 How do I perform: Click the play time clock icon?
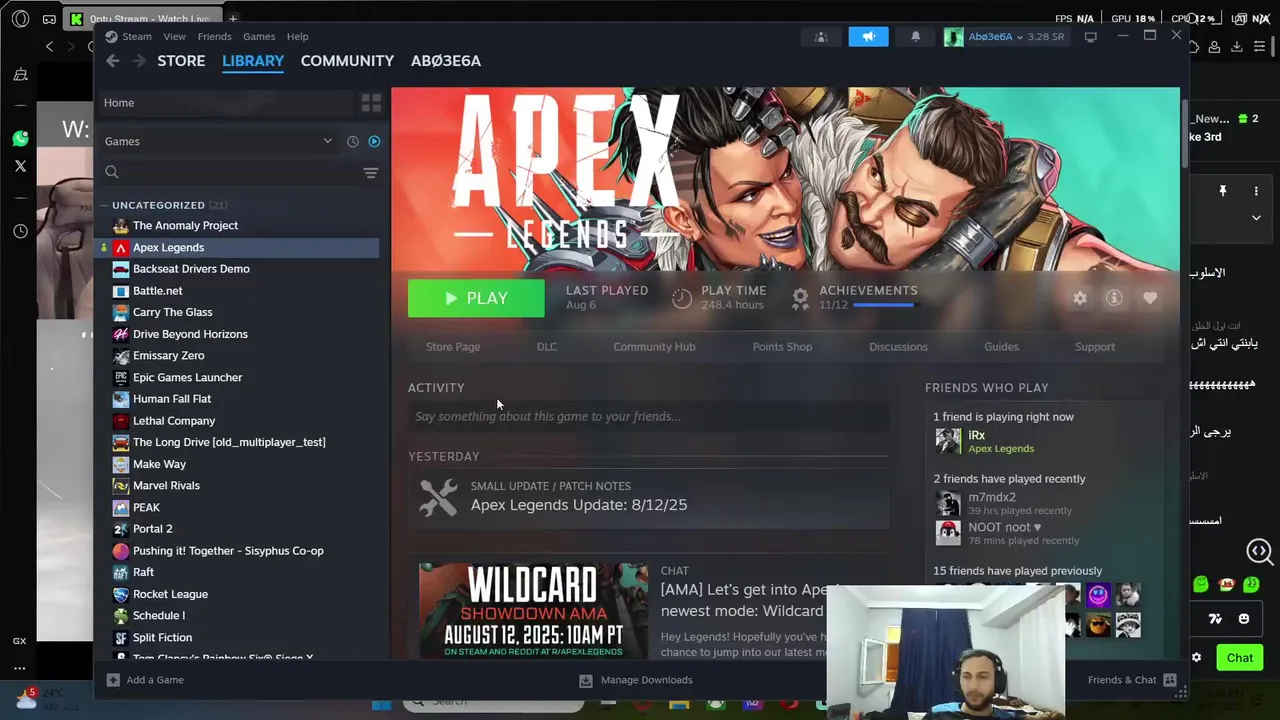pos(682,298)
